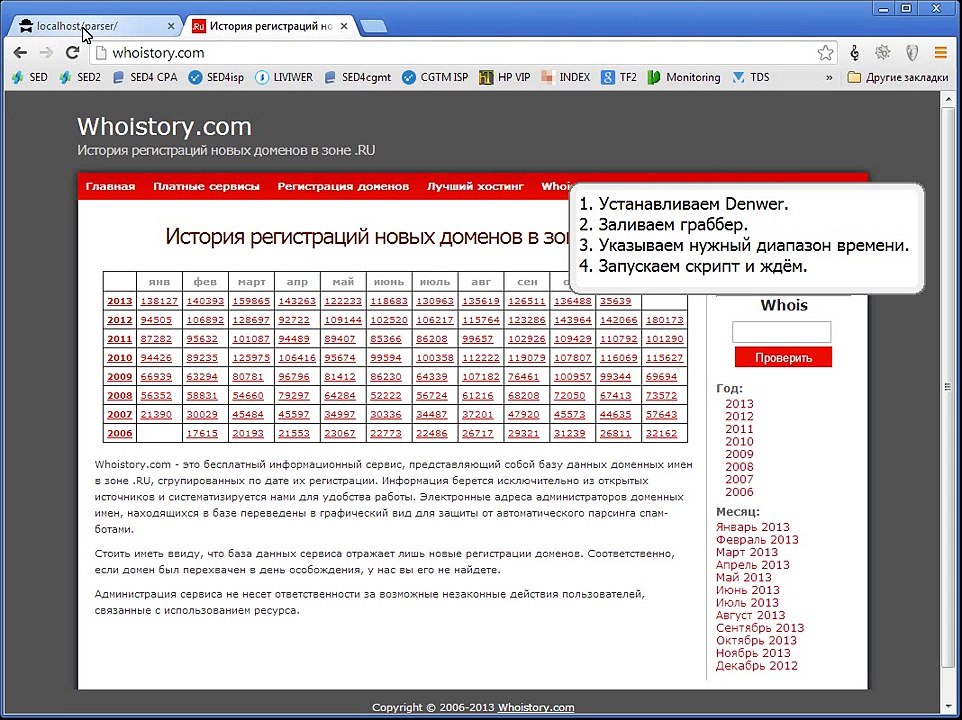Close the История регистраций tab
The image size is (962, 720).
(x=344, y=26)
